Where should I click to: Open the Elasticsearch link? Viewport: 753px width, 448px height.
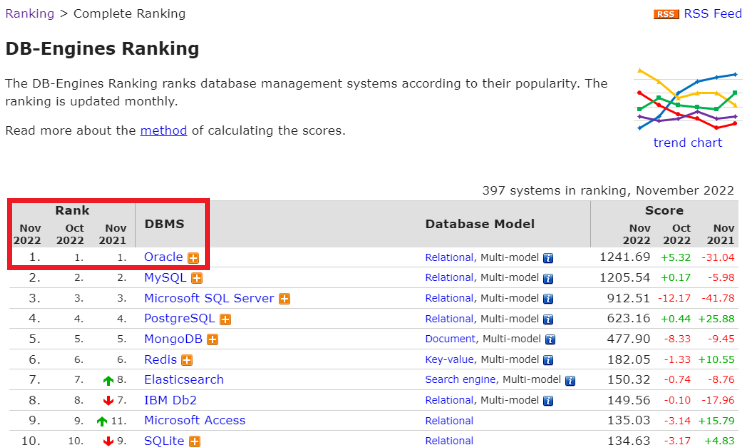pos(184,380)
